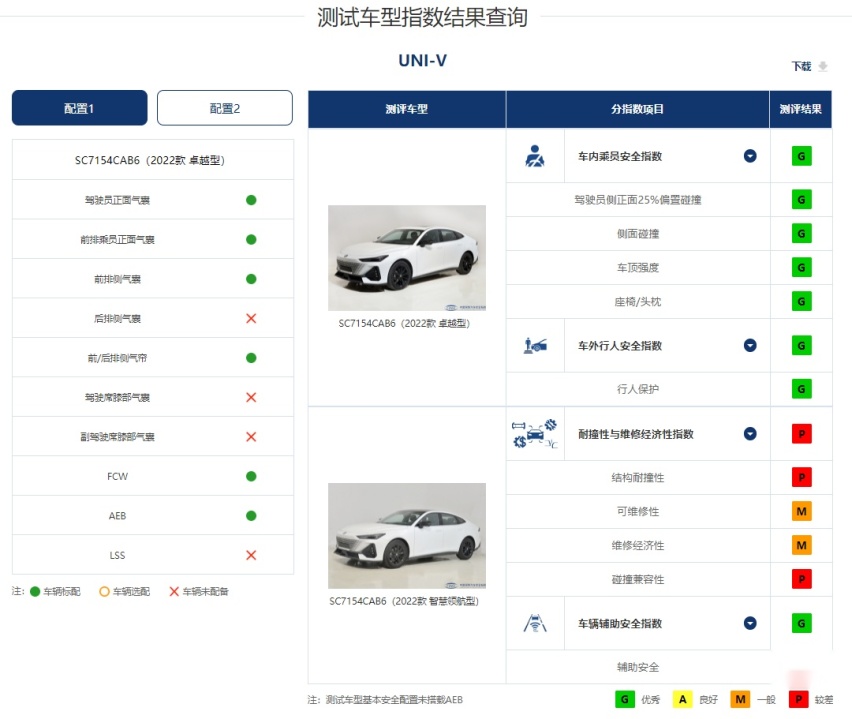Click the G badge for 座椅/头枕
Viewport: 852px width, 719px height.
click(x=801, y=301)
